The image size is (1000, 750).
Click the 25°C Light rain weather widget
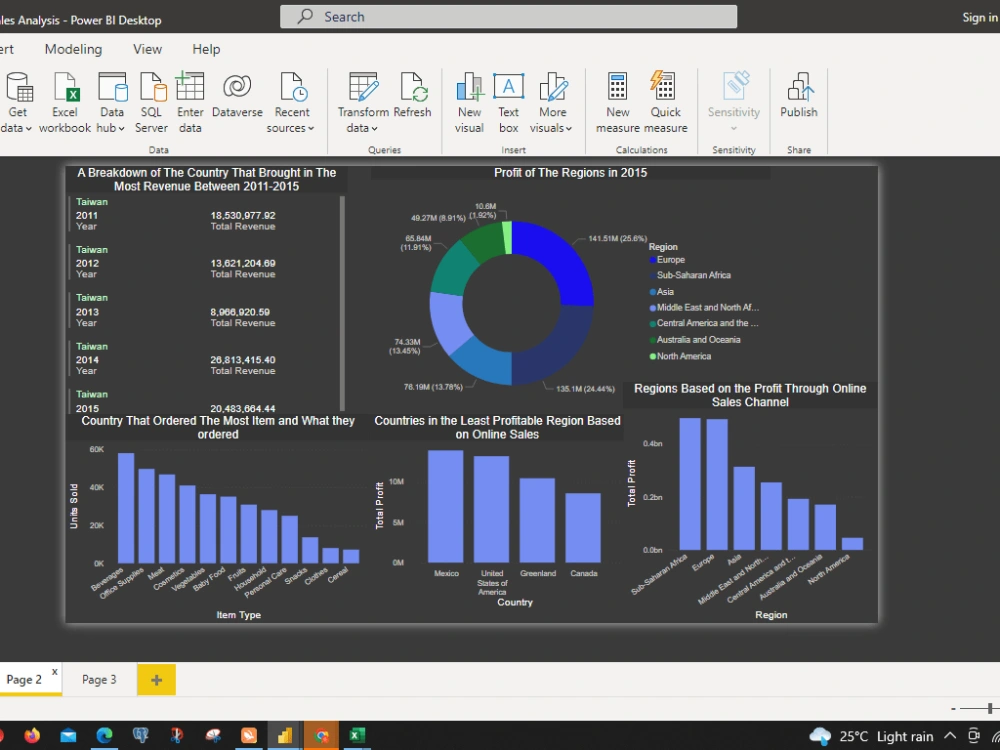tap(871, 737)
